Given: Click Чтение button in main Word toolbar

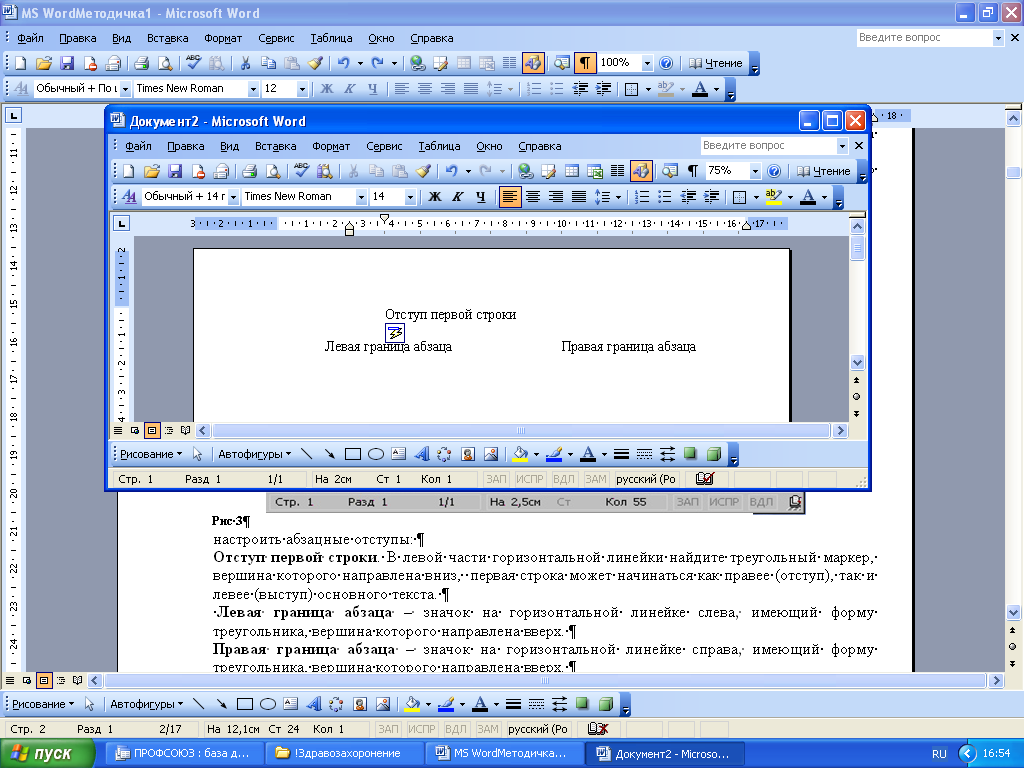Looking at the screenshot, I should (716, 63).
